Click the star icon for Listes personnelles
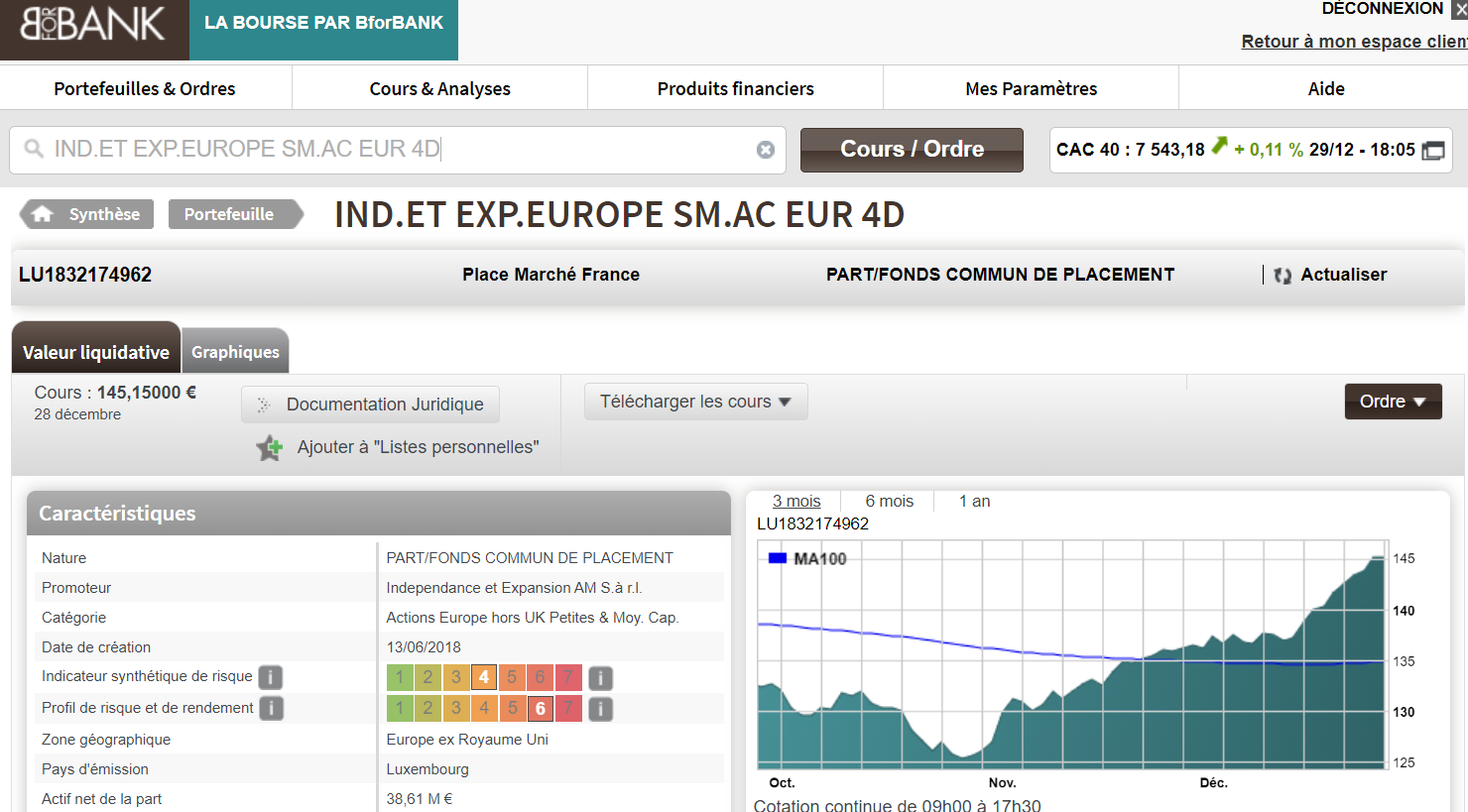The width and height of the screenshot is (1468, 812). tap(270, 448)
